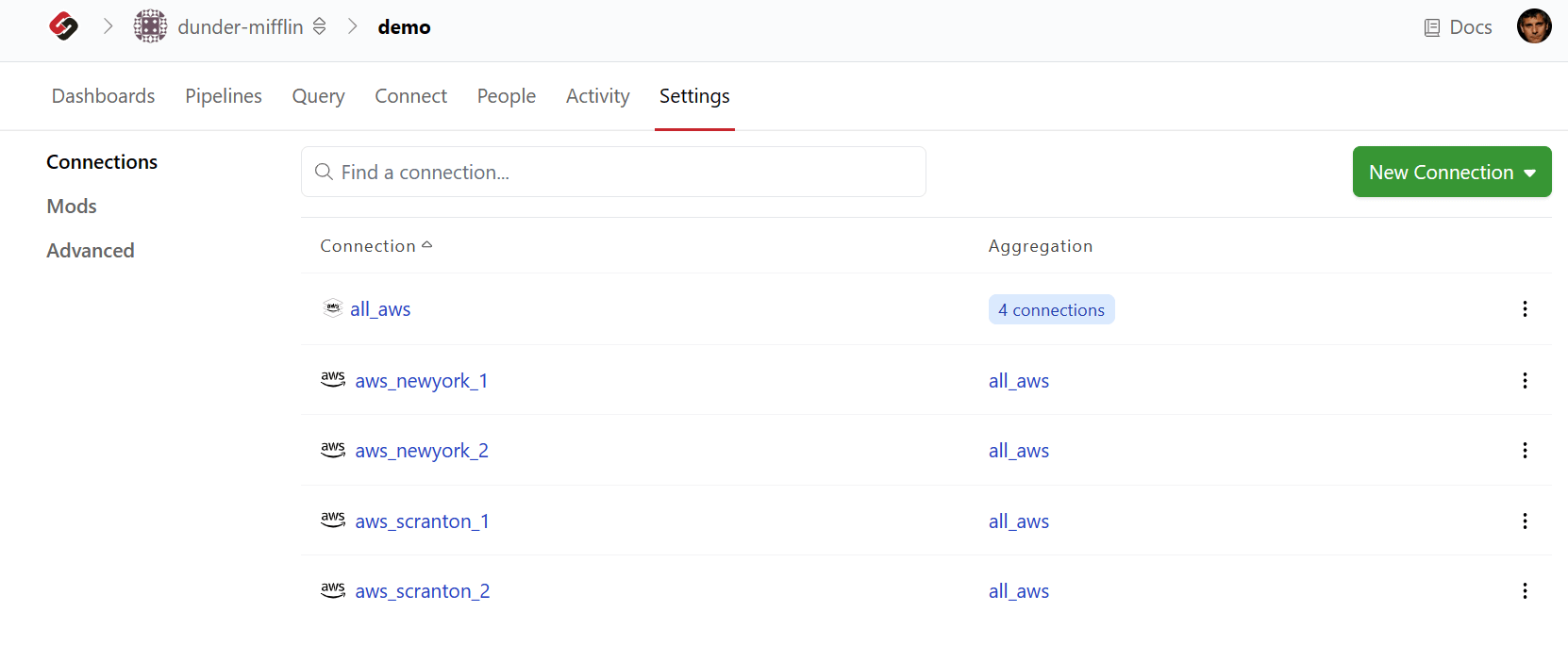This screenshot has height=645, width=1568.
Task: Open the aws_scranton_1 connection
Action: click(x=423, y=521)
